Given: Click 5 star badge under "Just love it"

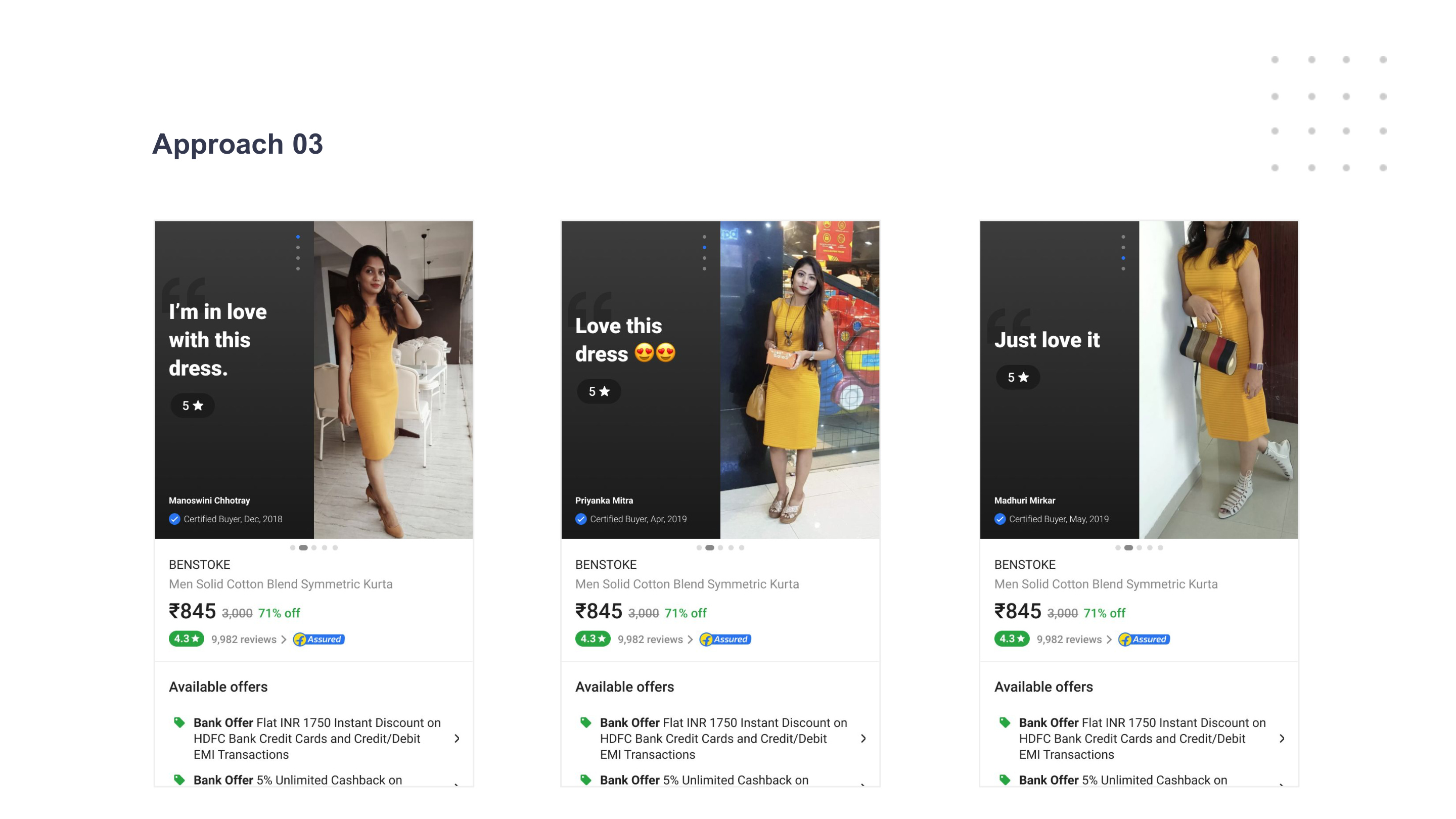Looking at the screenshot, I should [x=1018, y=377].
